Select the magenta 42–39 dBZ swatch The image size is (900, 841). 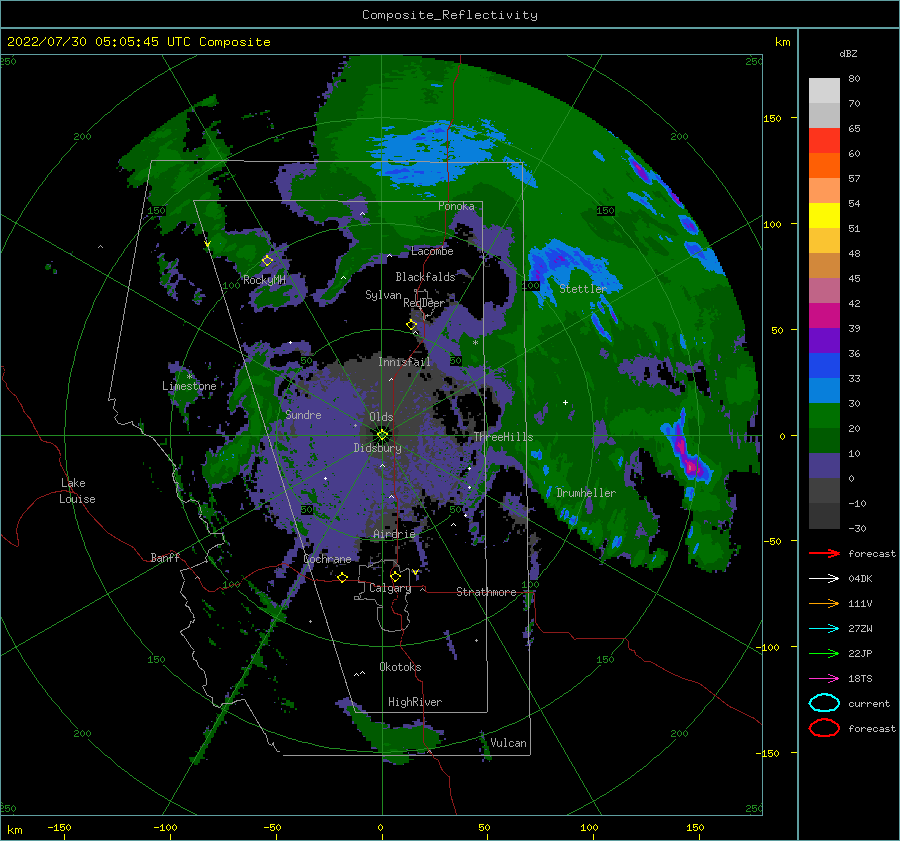click(x=824, y=316)
